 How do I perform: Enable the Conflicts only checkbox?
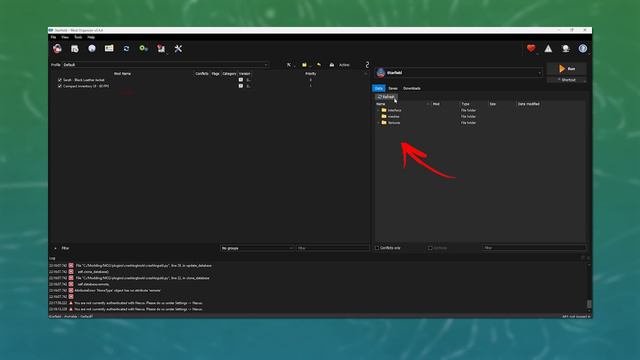pyautogui.click(x=377, y=248)
